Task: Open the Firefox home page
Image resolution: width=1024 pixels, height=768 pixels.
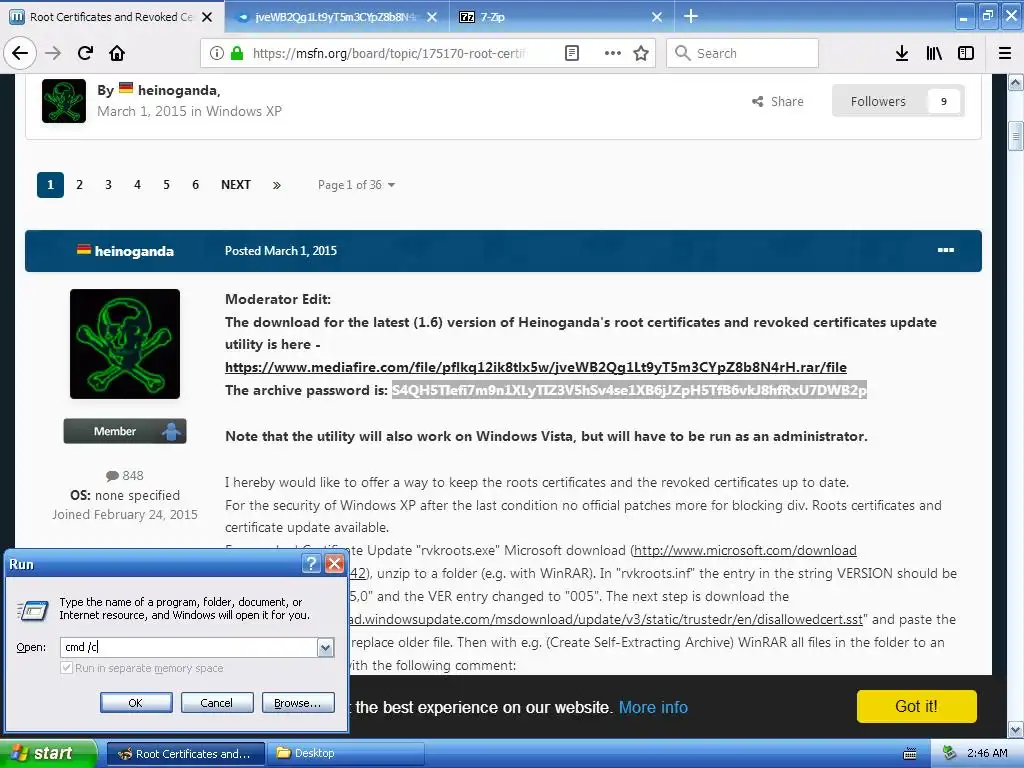Action: coord(117,53)
